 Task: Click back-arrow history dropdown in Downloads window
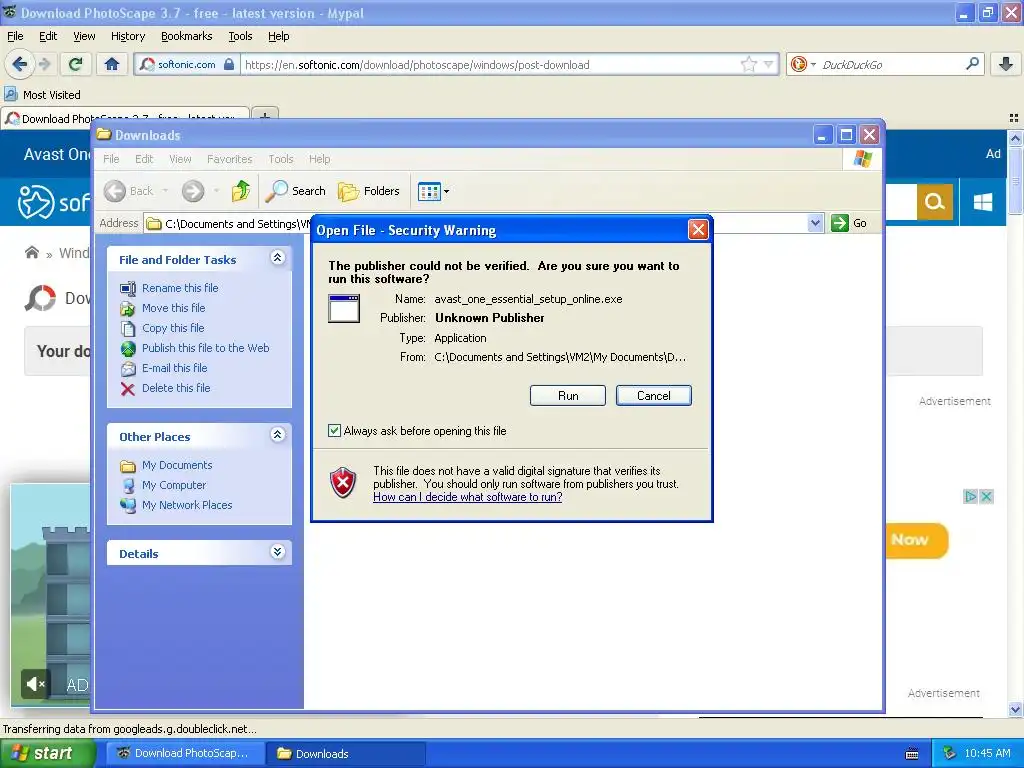coord(165,191)
